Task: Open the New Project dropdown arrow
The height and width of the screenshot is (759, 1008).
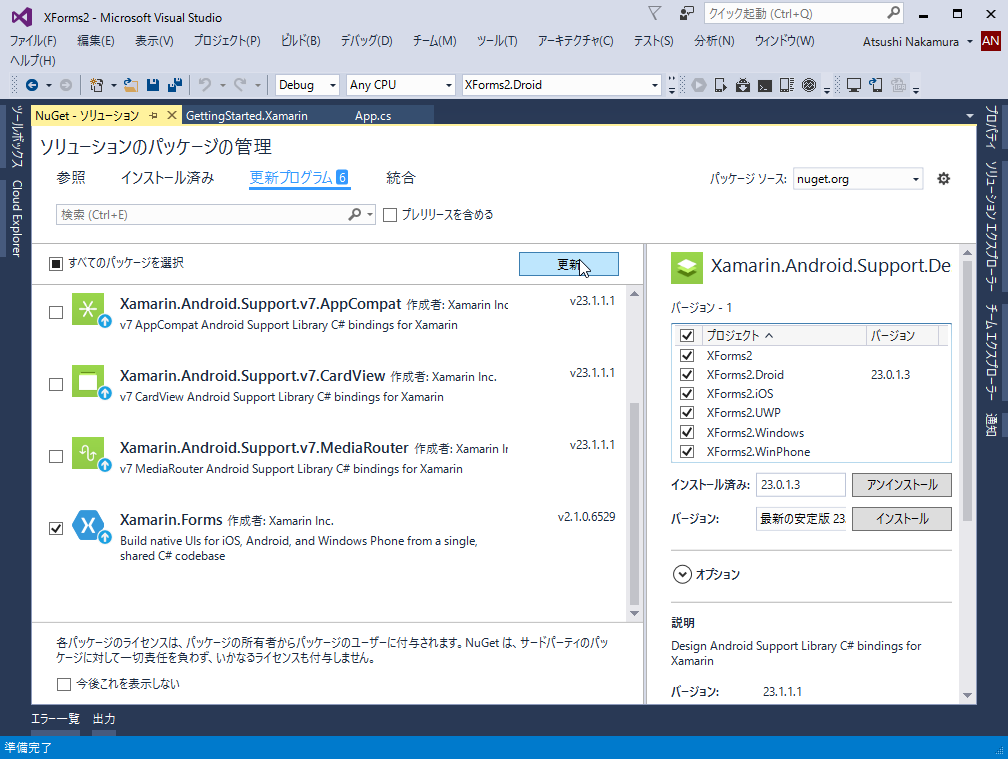Action: click(113, 85)
